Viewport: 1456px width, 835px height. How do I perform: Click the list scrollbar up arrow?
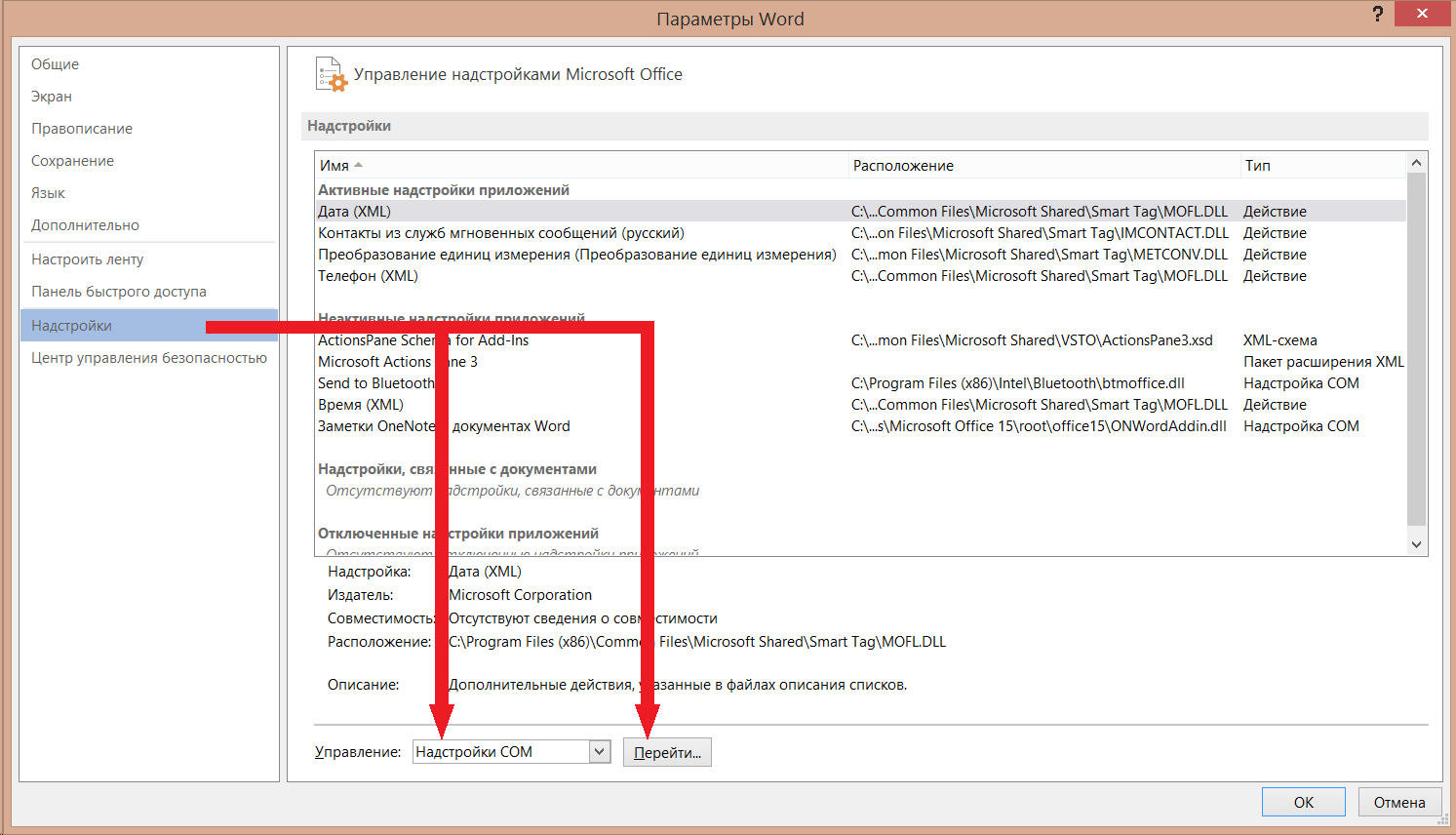pyautogui.click(x=1417, y=163)
